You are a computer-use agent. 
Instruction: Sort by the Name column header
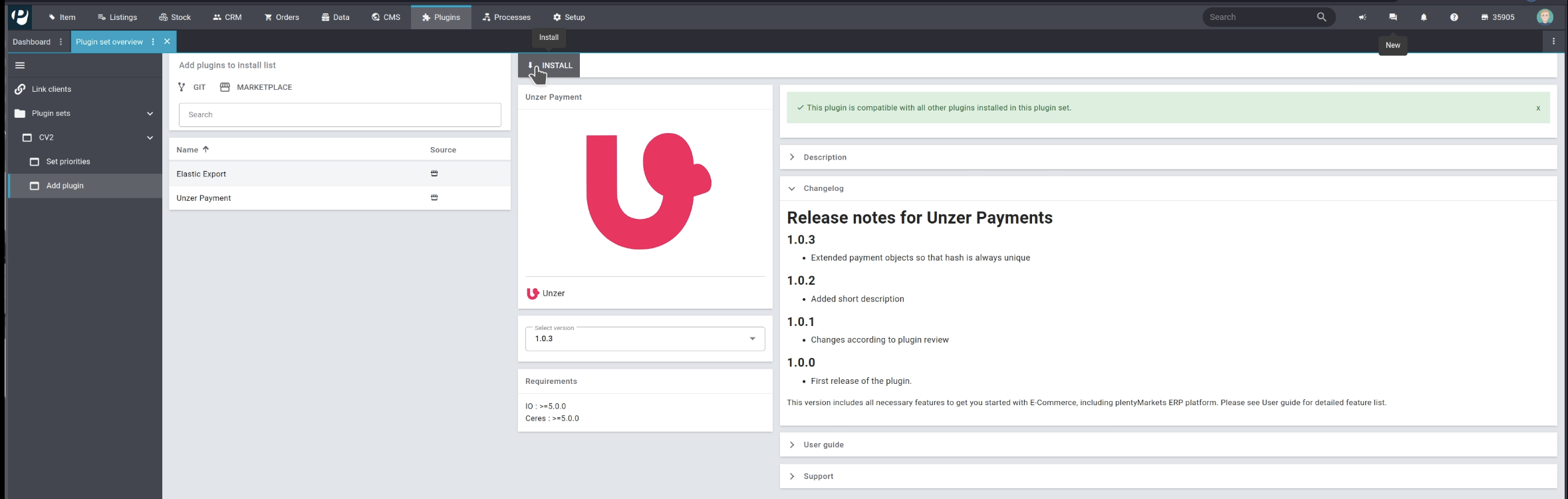coord(193,150)
